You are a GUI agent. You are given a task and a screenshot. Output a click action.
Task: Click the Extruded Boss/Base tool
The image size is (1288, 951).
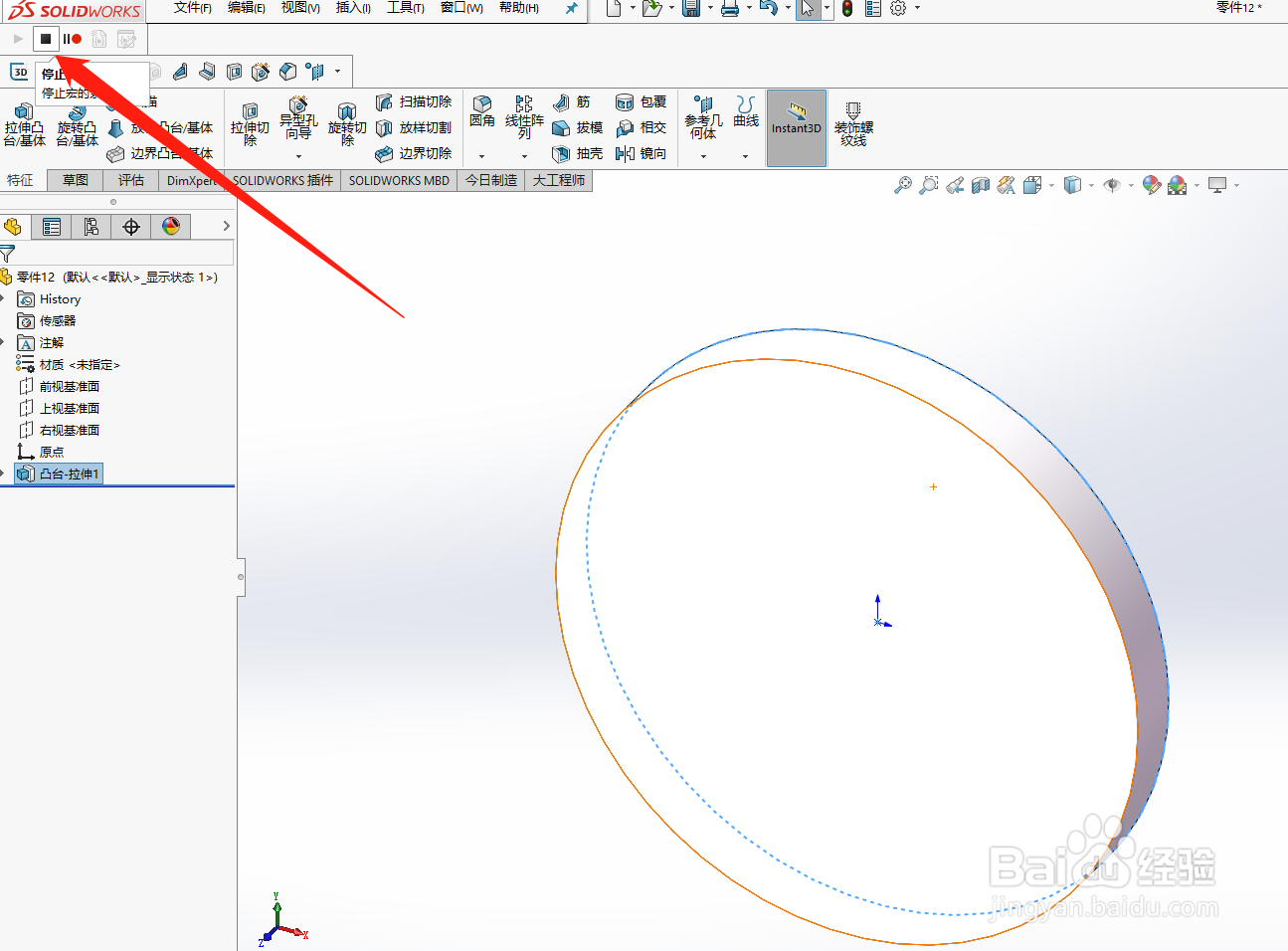point(24,125)
